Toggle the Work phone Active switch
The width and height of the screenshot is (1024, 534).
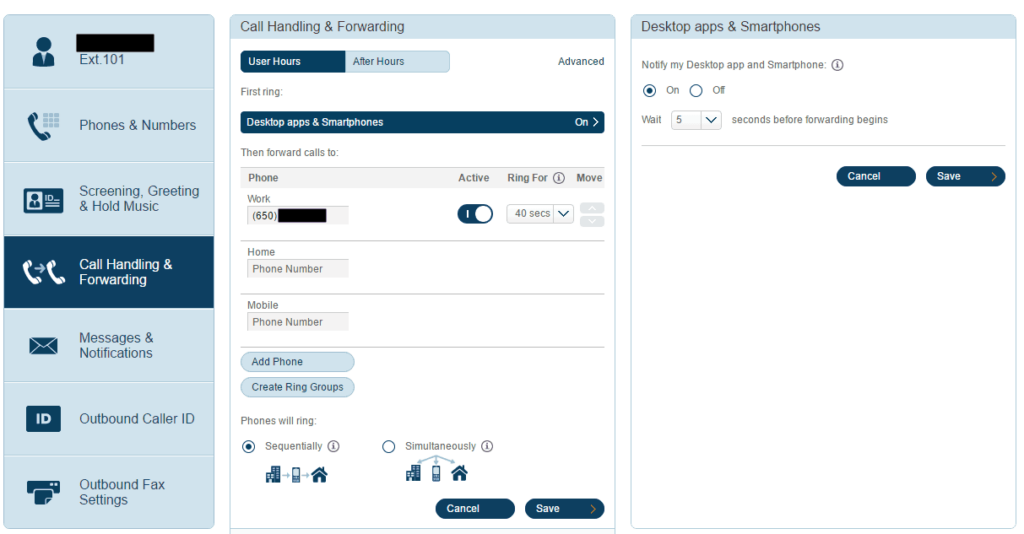475,214
